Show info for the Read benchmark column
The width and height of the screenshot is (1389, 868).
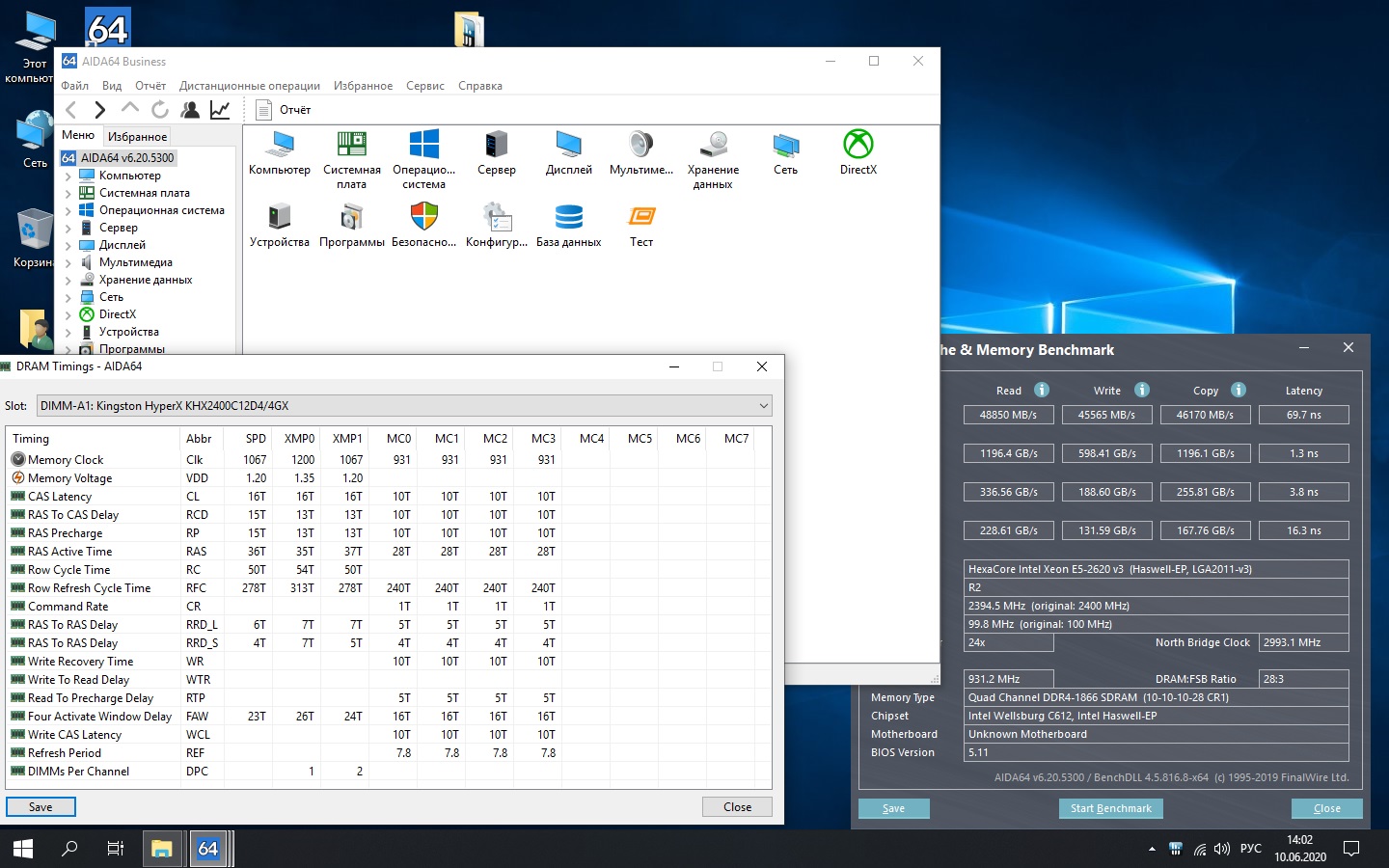[1042, 390]
